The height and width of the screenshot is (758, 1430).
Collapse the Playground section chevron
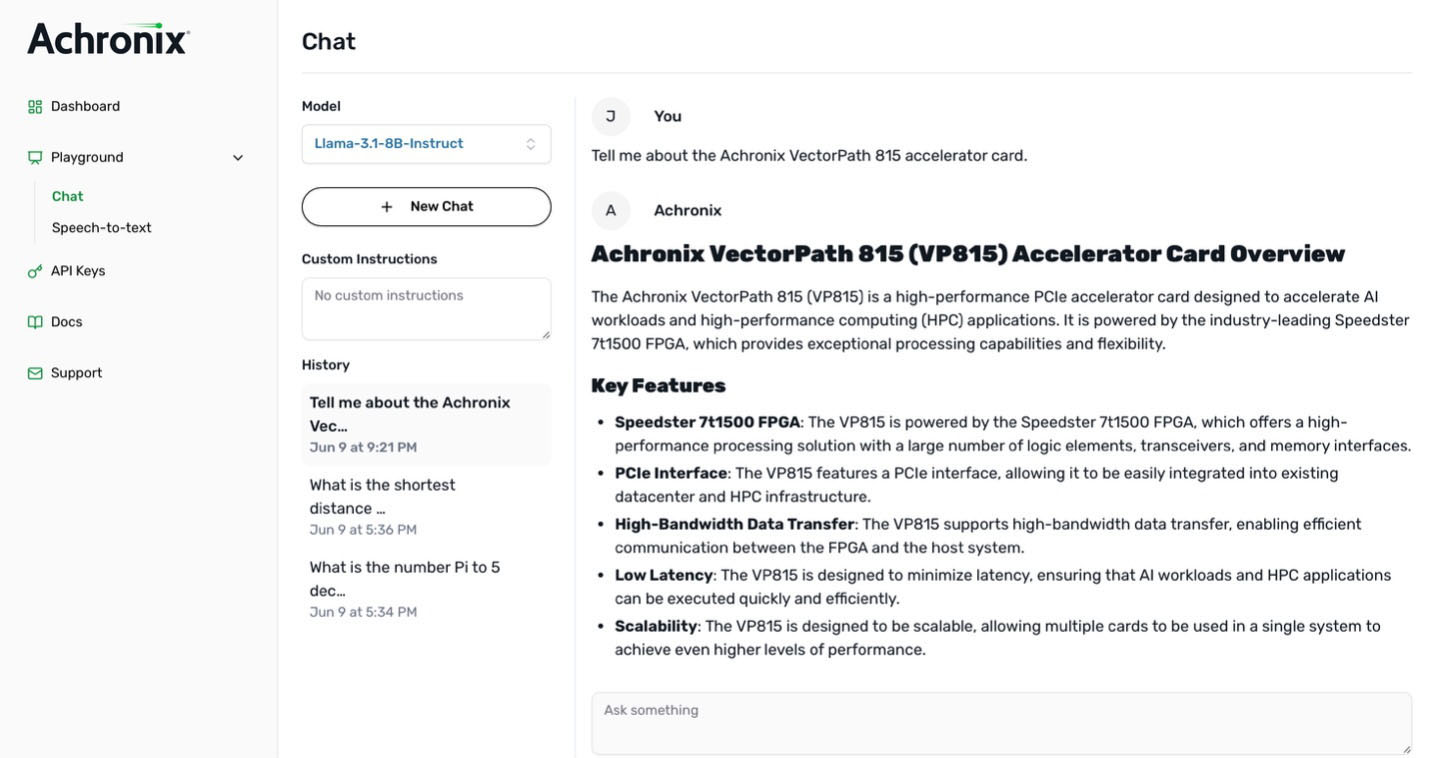[x=238, y=158]
